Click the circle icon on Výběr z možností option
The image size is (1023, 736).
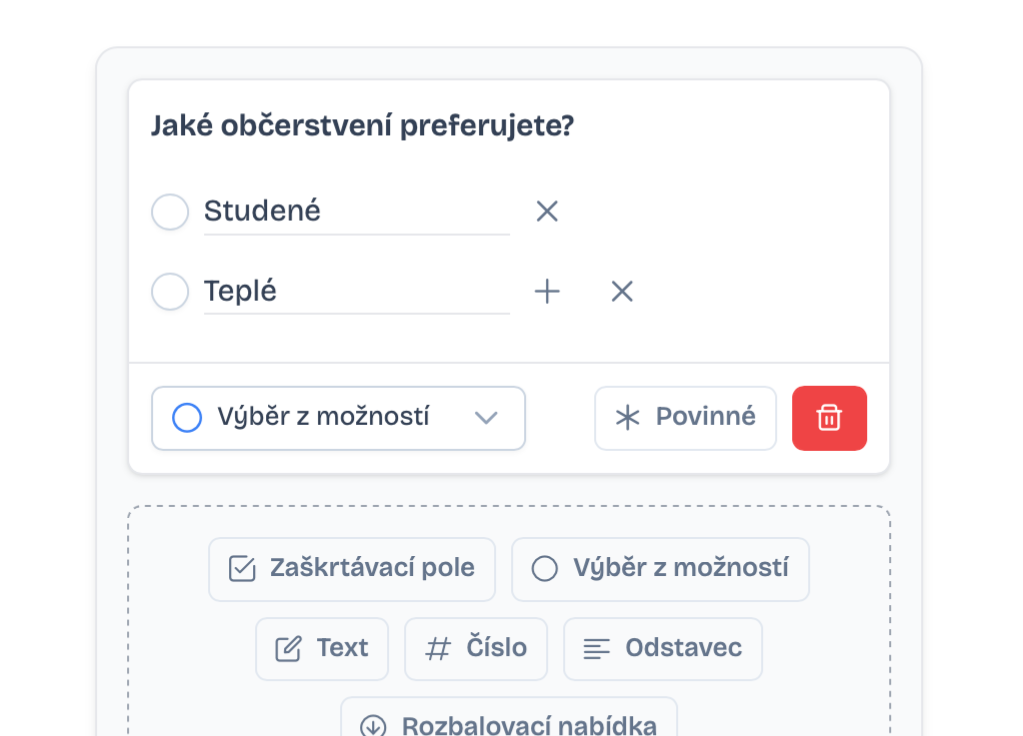[x=545, y=568]
